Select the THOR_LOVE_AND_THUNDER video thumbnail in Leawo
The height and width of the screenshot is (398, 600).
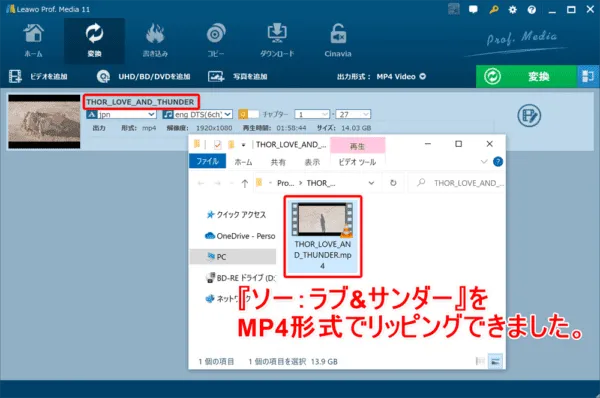tap(44, 121)
